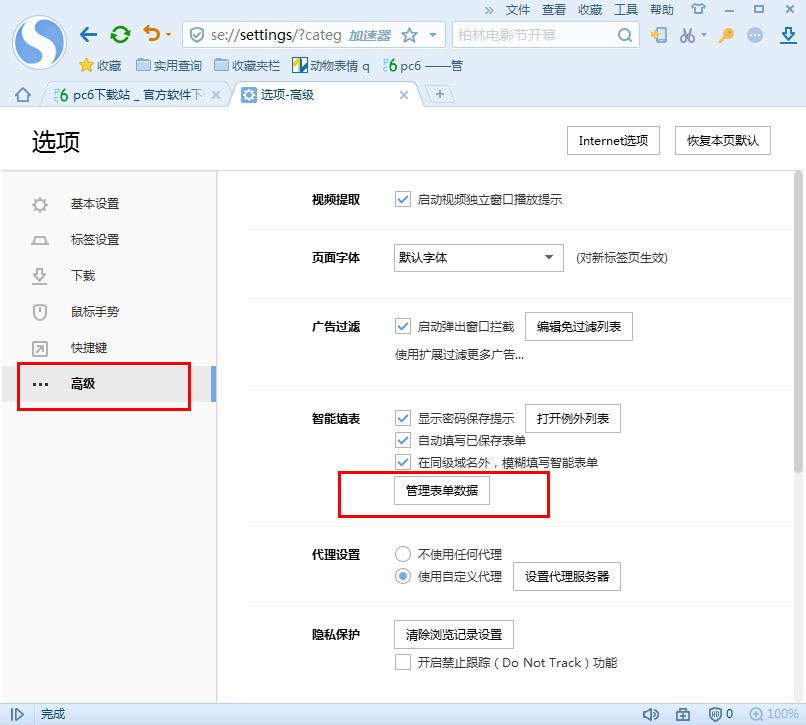Open the 默认字体 page font dropdown
This screenshot has width=806, height=725.
pos(477,257)
